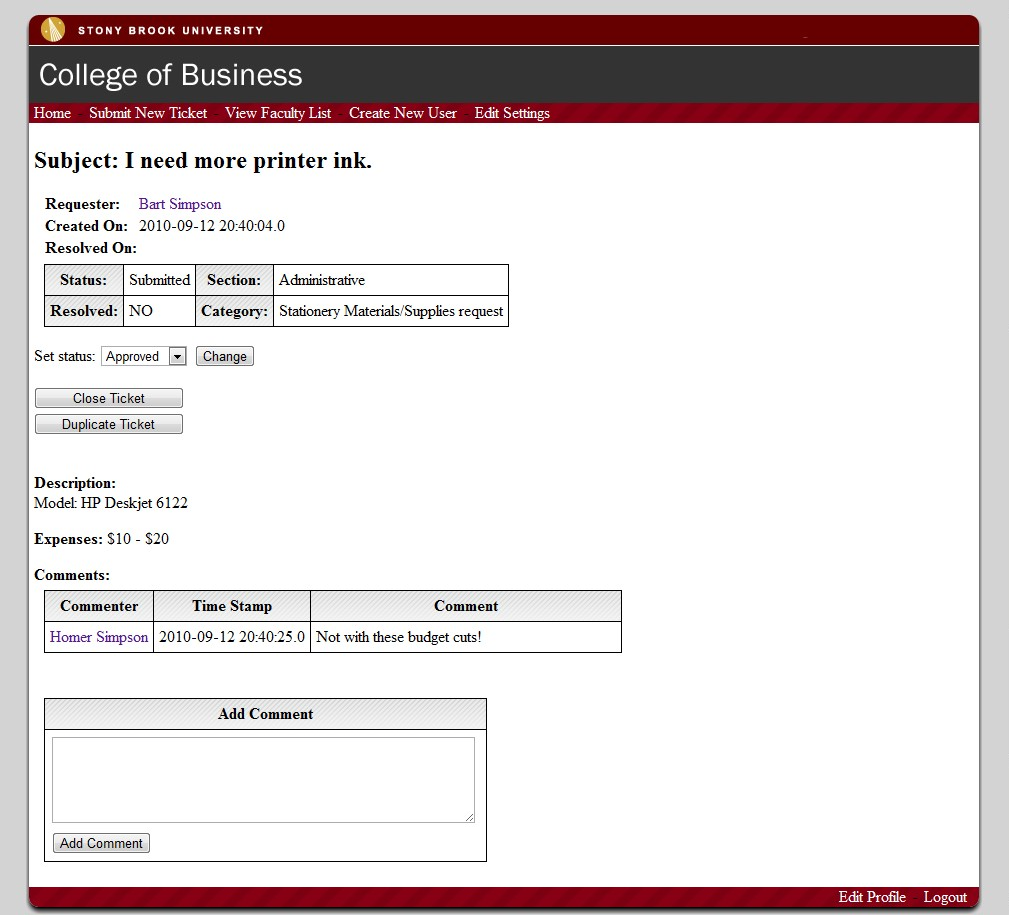
Task: Open commenter Homer Simpson's link
Action: [x=99, y=637]
